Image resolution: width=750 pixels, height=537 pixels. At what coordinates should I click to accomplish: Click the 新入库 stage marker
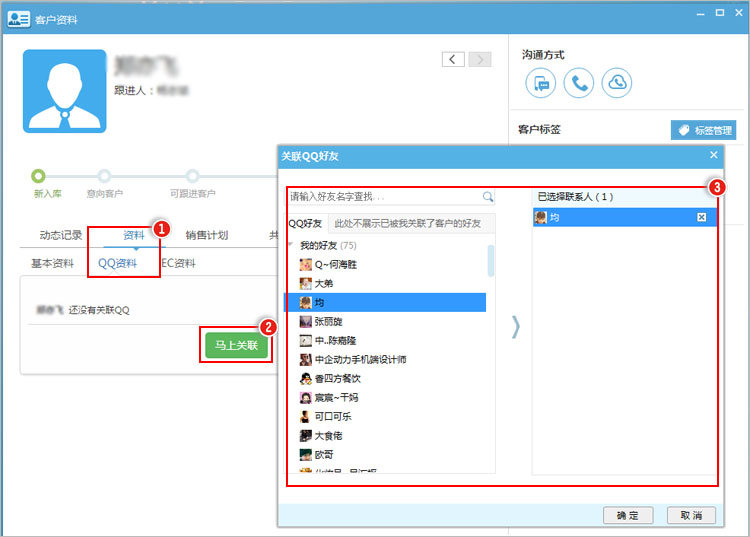click(38, 176)
